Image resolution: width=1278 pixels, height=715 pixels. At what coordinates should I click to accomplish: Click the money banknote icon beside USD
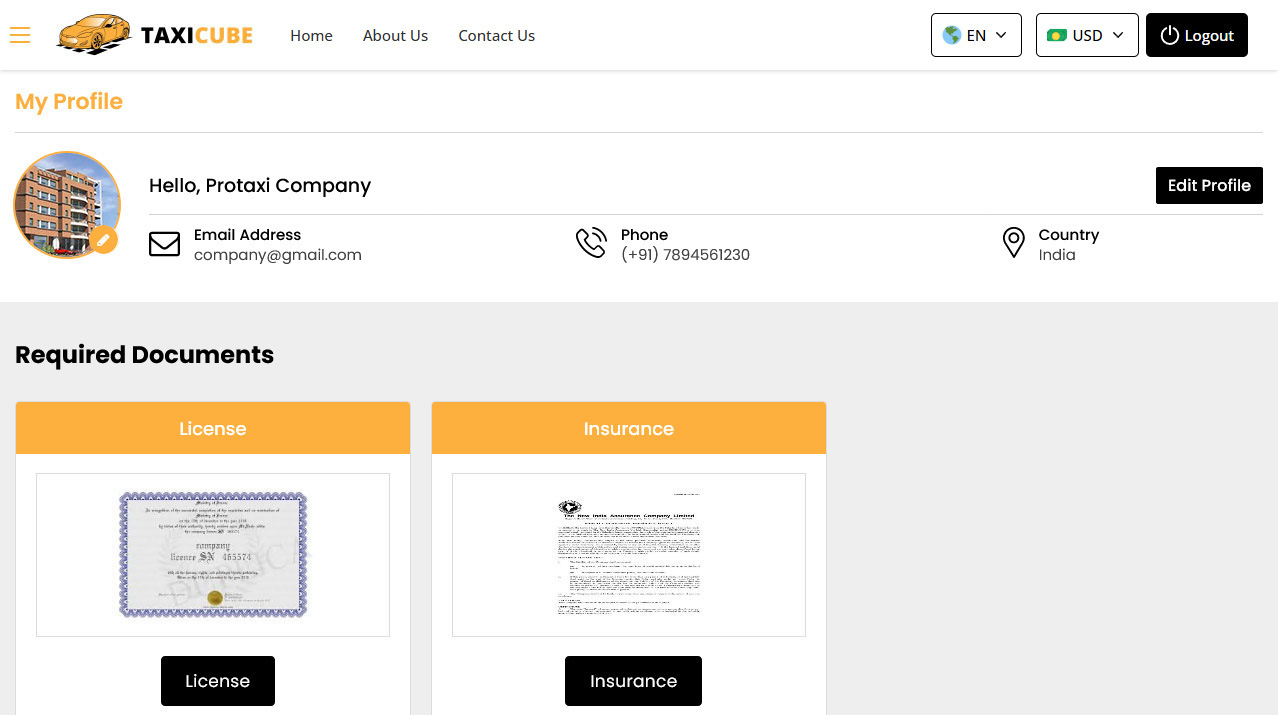tap(1057, 34)
